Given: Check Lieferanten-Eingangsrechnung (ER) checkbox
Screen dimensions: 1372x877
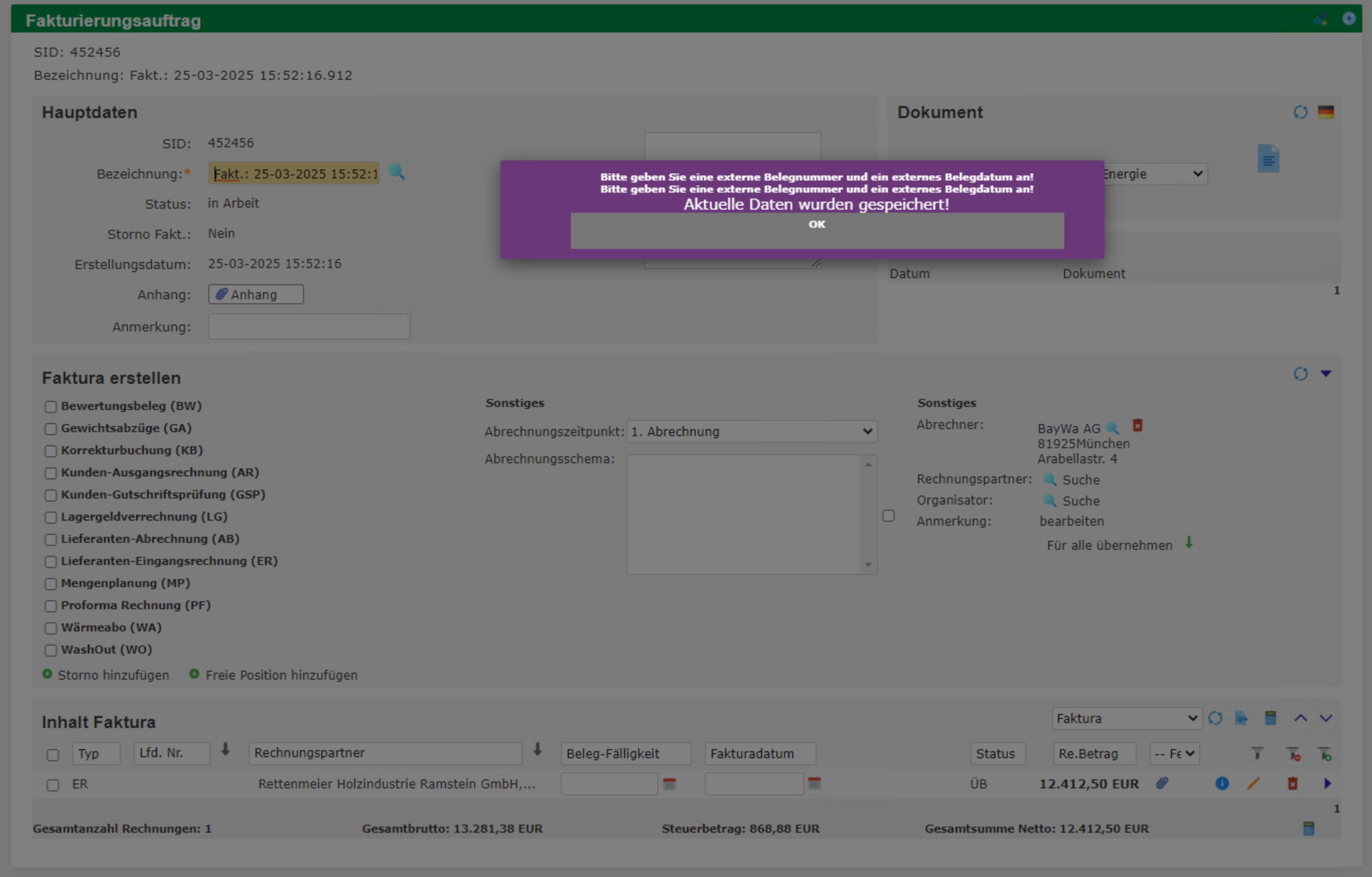Looking at the screenshot, I should coord(50,562).
